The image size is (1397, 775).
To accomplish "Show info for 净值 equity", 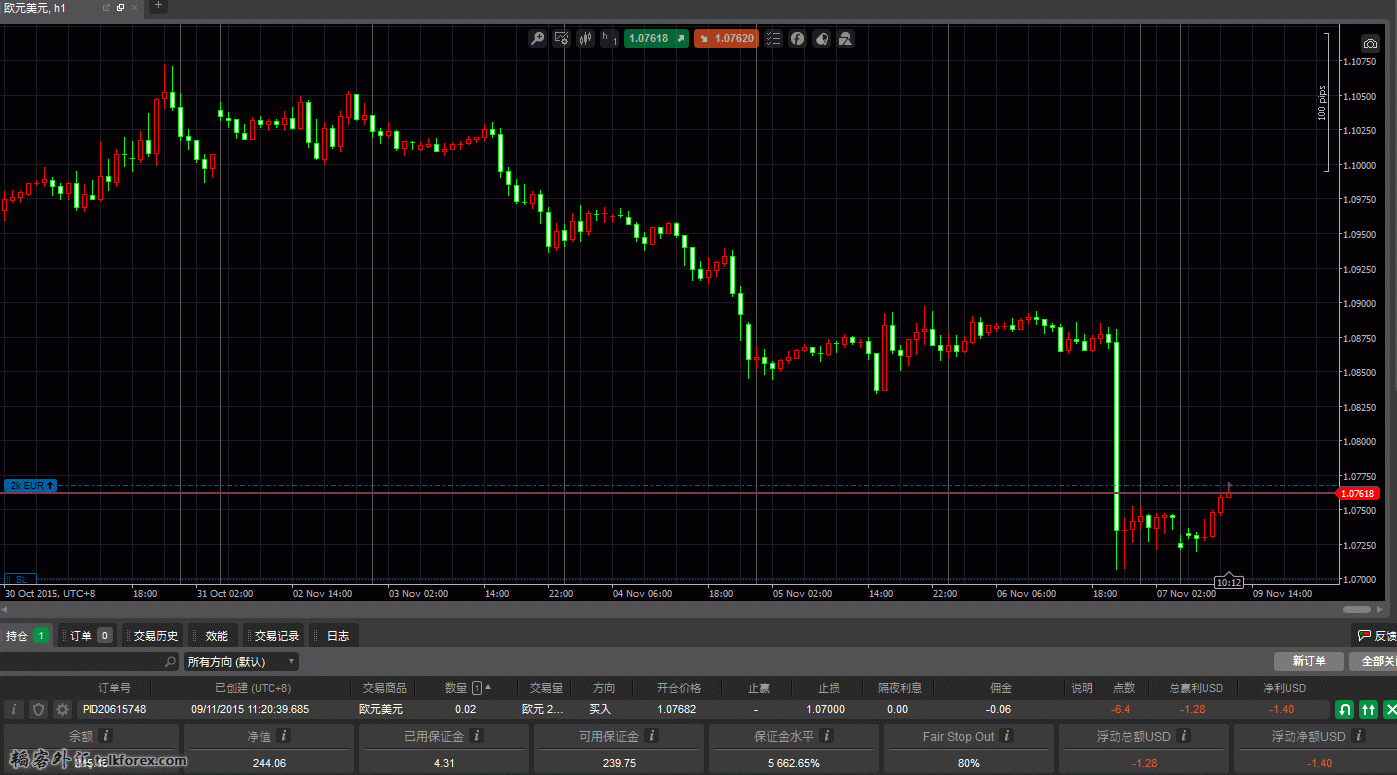I will tap(283, 736).
